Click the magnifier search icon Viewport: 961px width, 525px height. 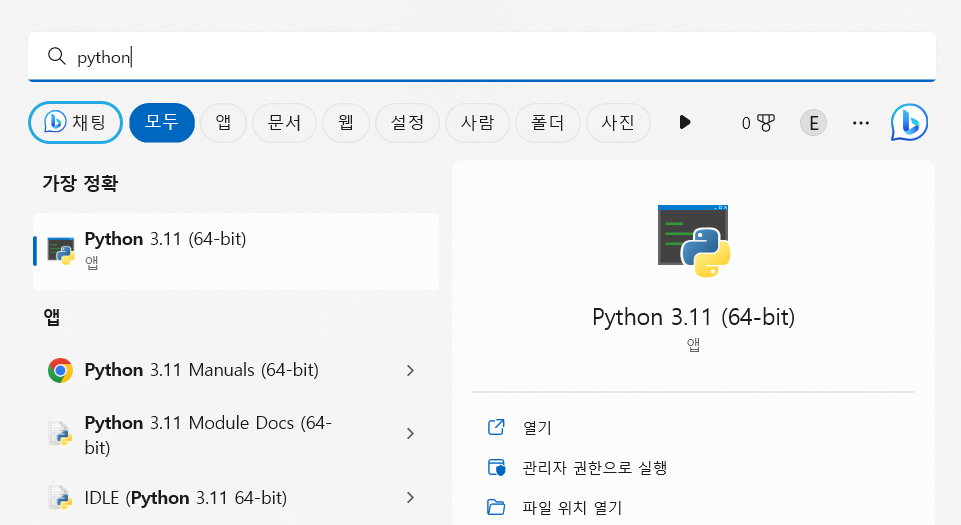[56, 56]
